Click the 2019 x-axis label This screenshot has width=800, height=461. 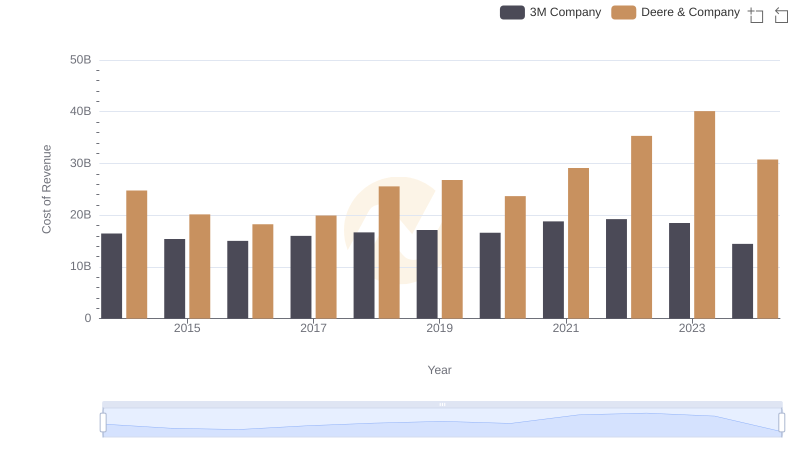point(439,328)
